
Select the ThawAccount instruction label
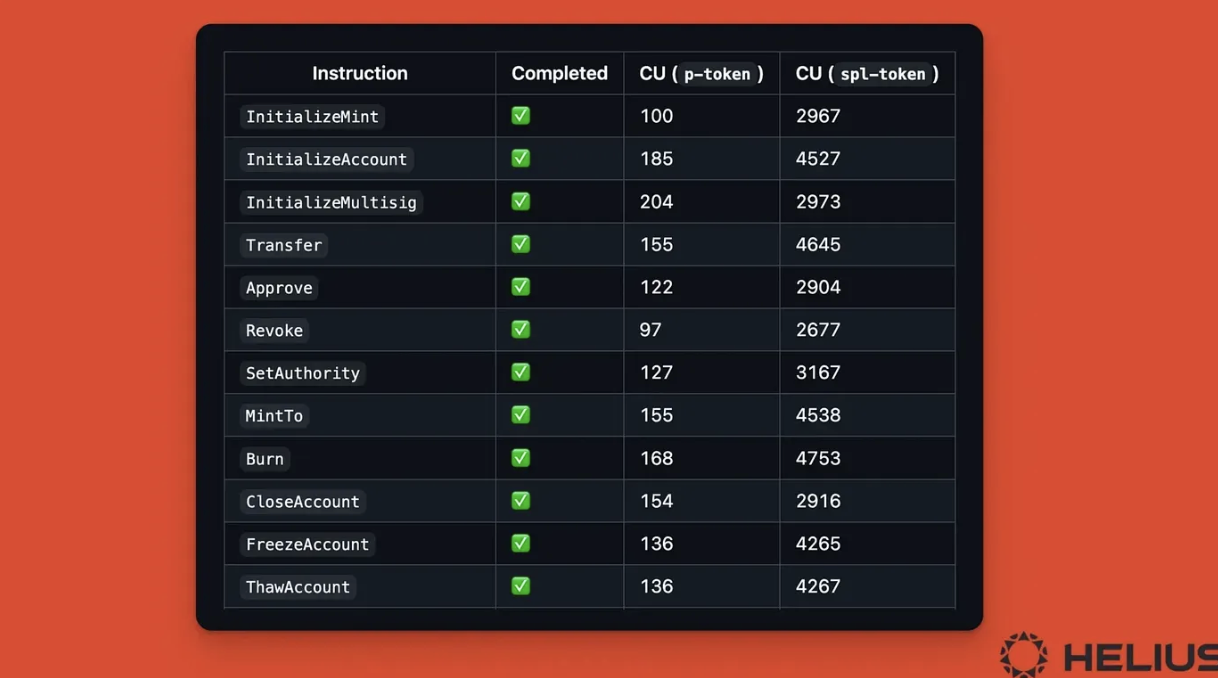coord(298,587)
